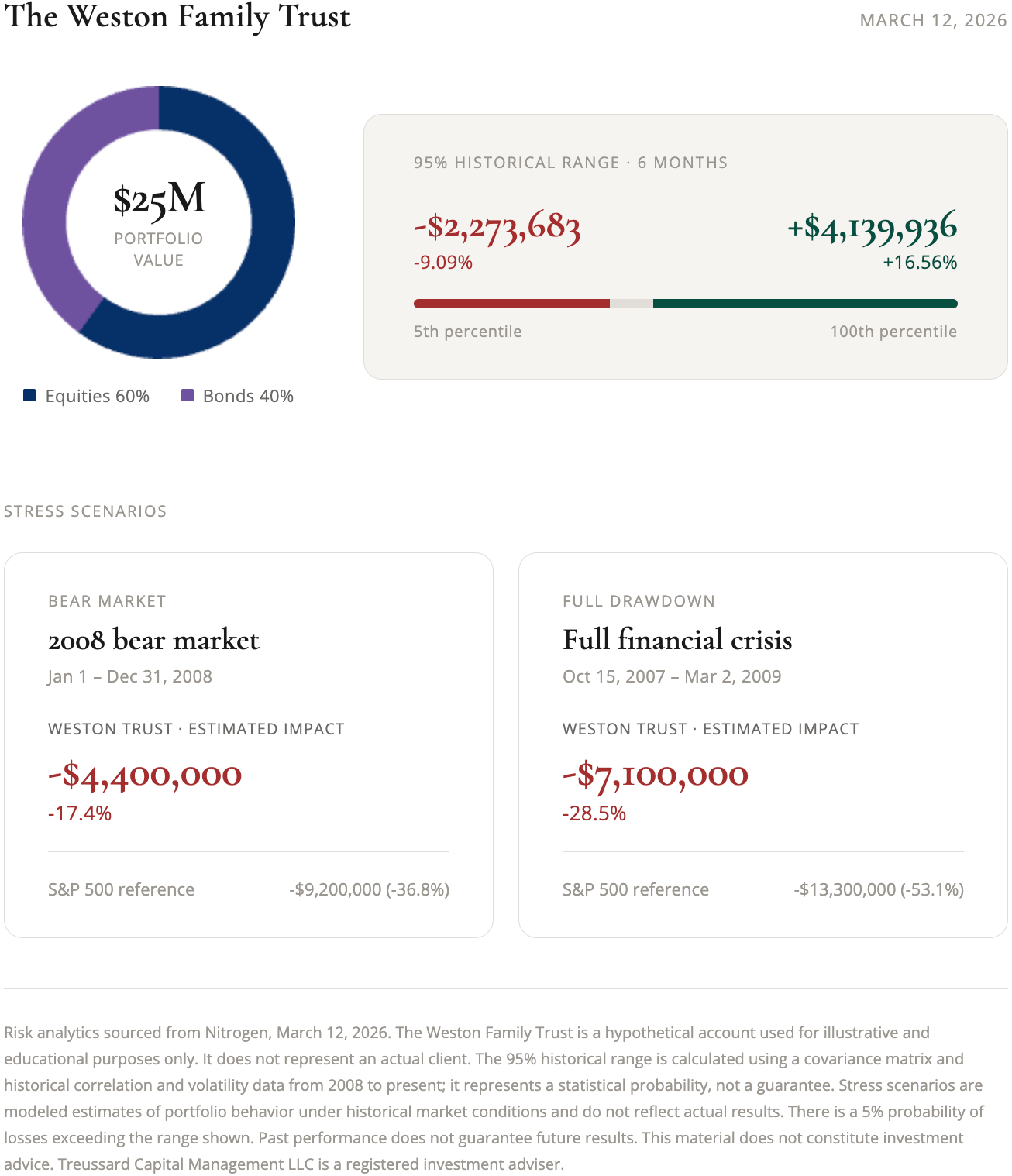Viewport: 1012px width, 1176px height.
Task: Click the -$4,400,000 estimated impact value
Action: [x=145, y=775]
